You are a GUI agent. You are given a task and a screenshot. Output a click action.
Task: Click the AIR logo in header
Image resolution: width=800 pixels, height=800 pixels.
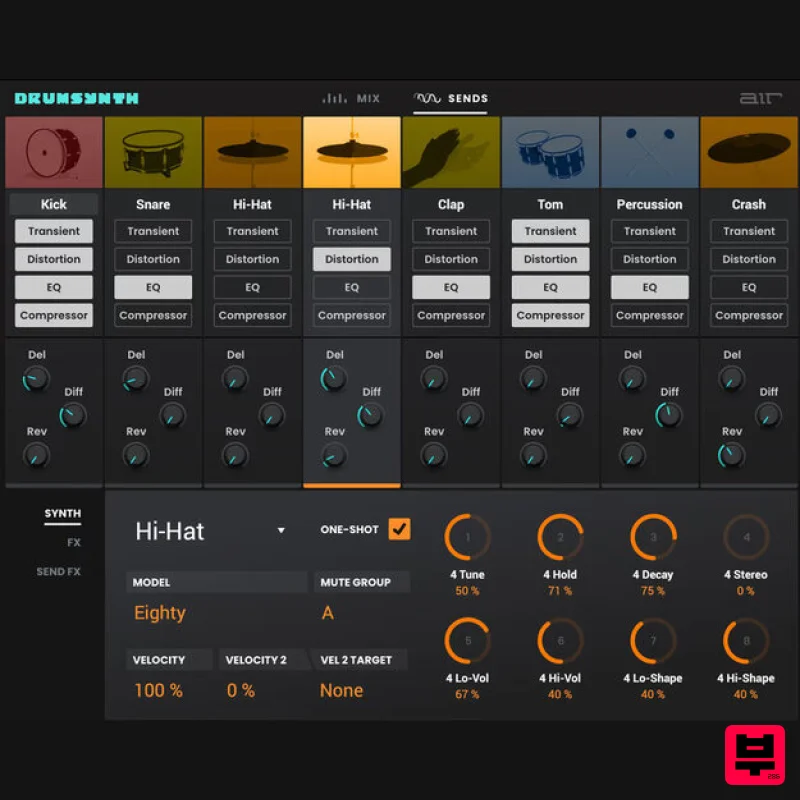(761, 98)
